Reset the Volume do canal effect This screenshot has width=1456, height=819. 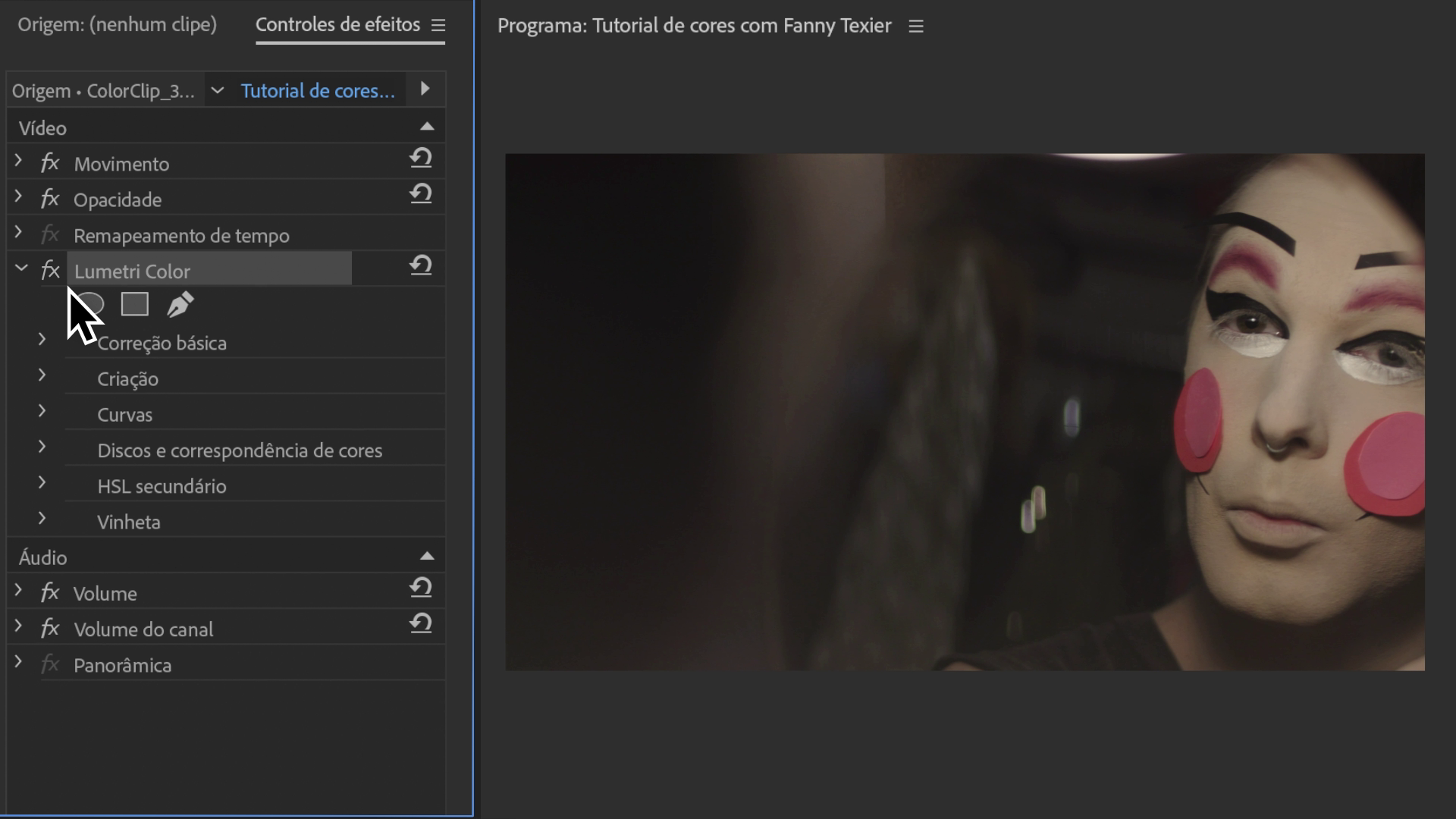[421, 623]
